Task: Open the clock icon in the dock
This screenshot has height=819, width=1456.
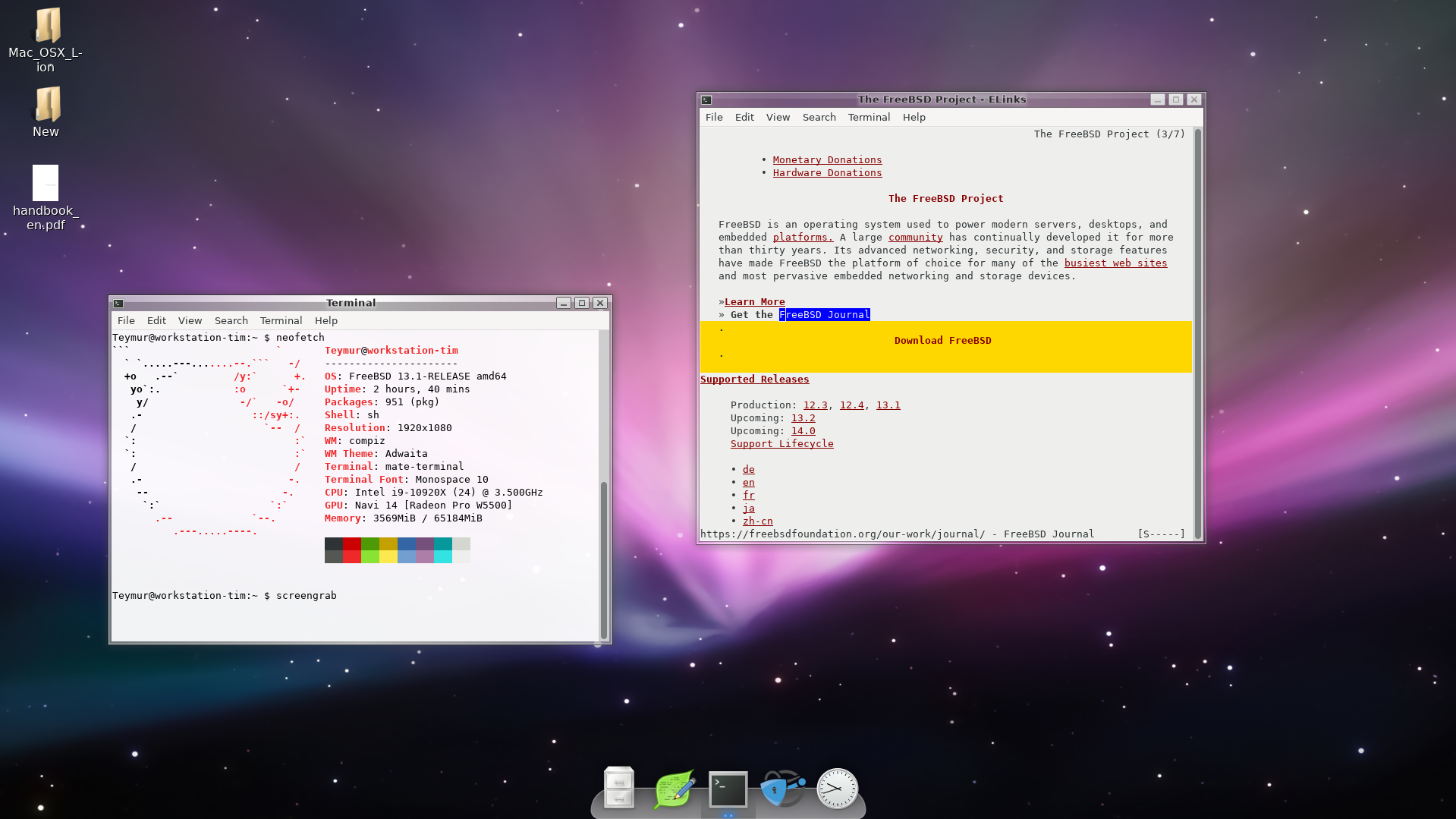Action: [837, 789]
